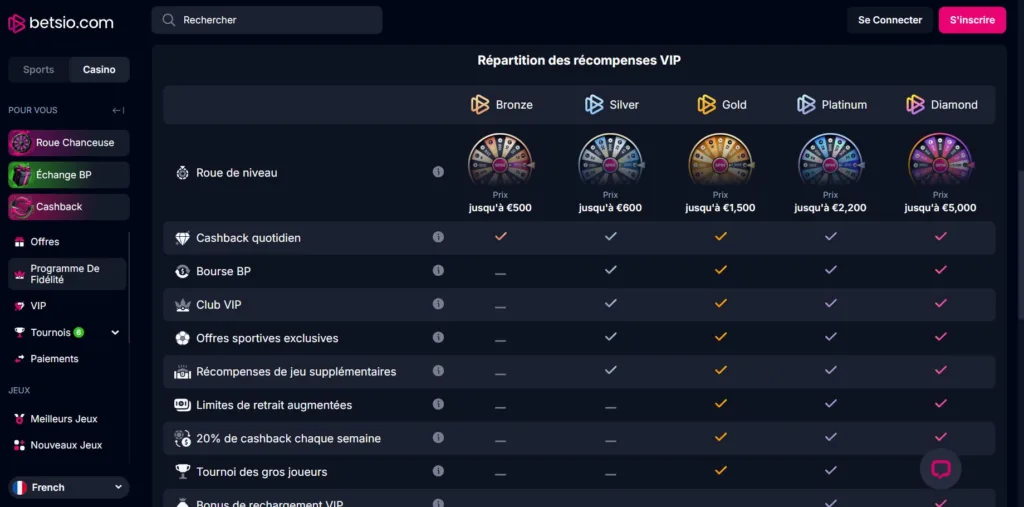Open Programme De Fidélité menu item
The width and height of the screenshot is (1024, 507).
66,274
